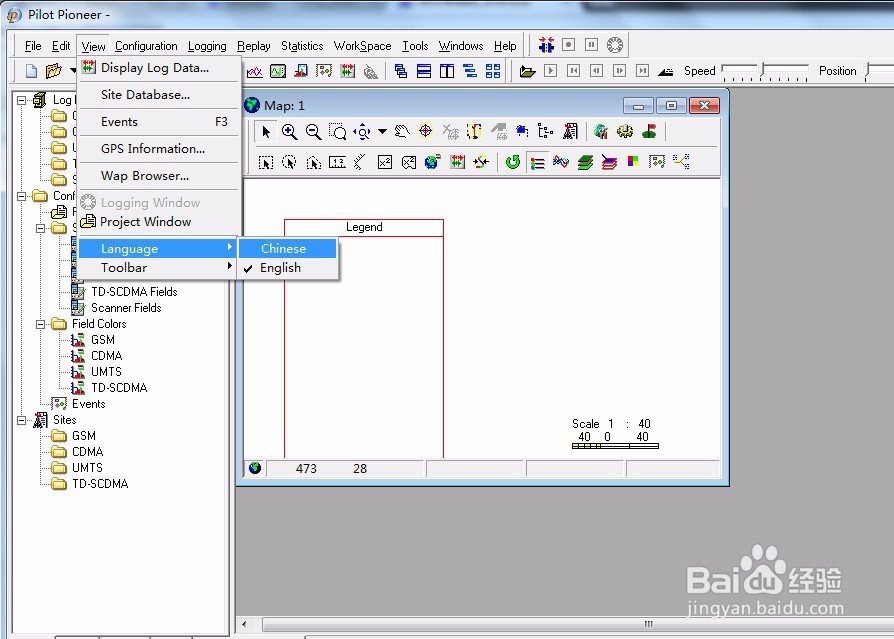Click the replay play button
This screenshot has height=639, width=894.
pyautogui.click(x=551, y=71)
